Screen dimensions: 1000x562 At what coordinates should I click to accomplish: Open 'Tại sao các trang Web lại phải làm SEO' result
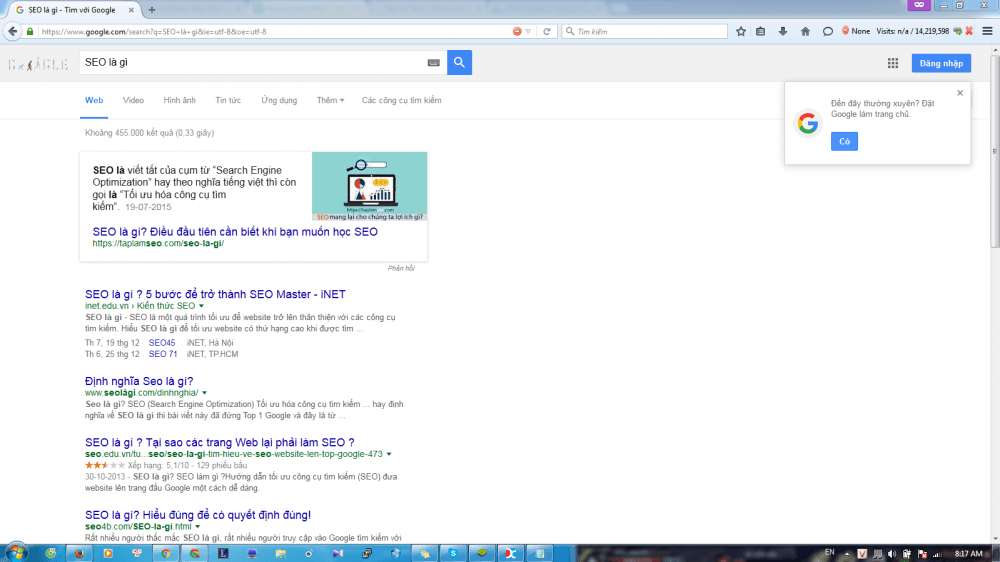[219, 442]
